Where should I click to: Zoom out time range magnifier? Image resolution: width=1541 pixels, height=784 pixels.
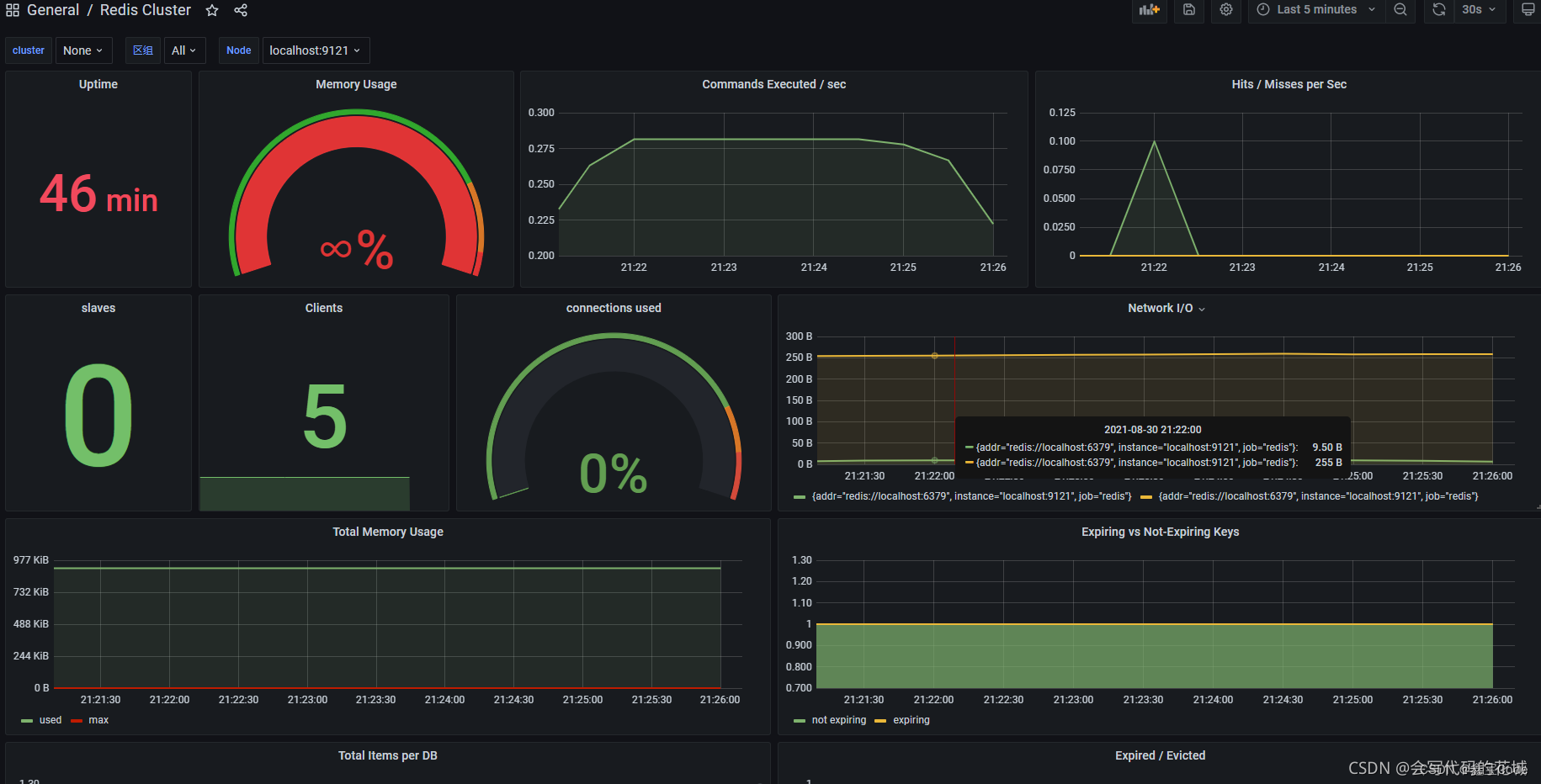pyautogui.click(x=1400, y=10)
